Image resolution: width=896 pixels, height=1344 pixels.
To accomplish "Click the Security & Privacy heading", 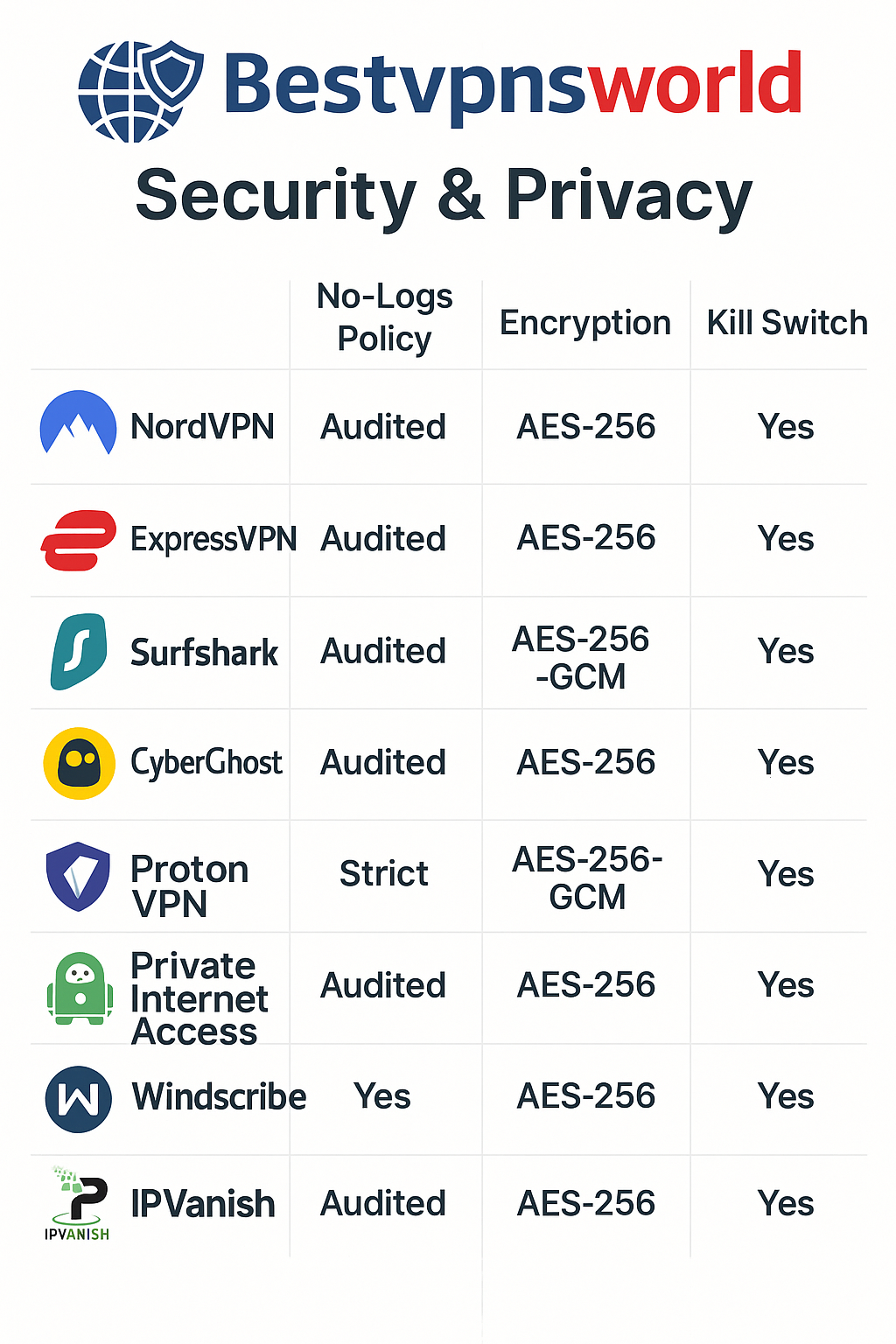I will coord(444,197).
